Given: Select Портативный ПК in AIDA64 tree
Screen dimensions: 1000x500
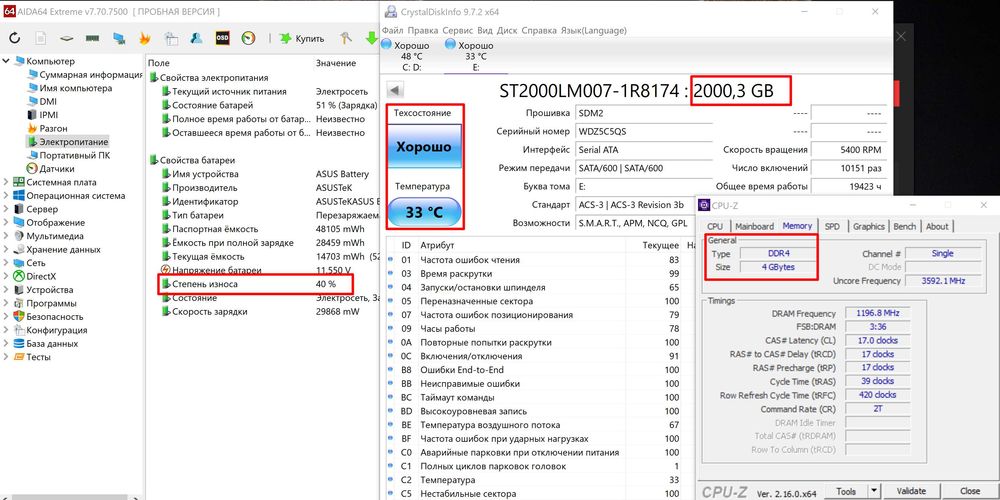Looking at the screenshot, I should click(x=75, y=155).
